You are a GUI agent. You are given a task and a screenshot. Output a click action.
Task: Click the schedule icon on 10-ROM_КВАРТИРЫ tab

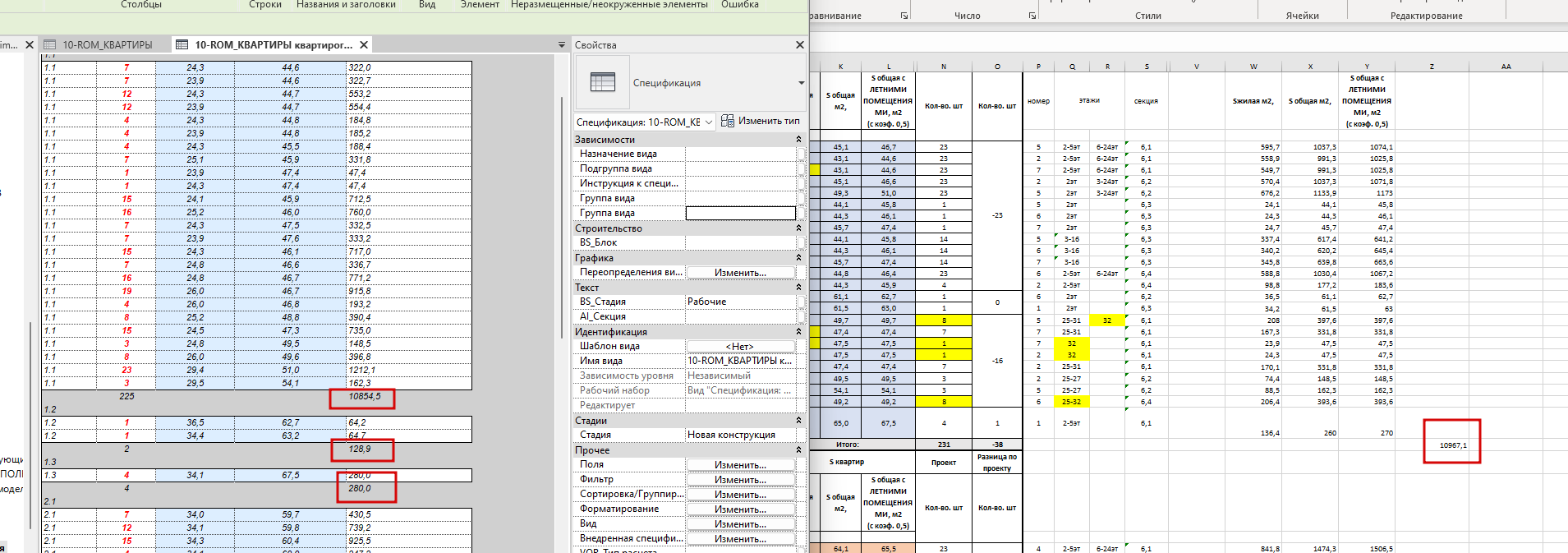click(50, 44)
